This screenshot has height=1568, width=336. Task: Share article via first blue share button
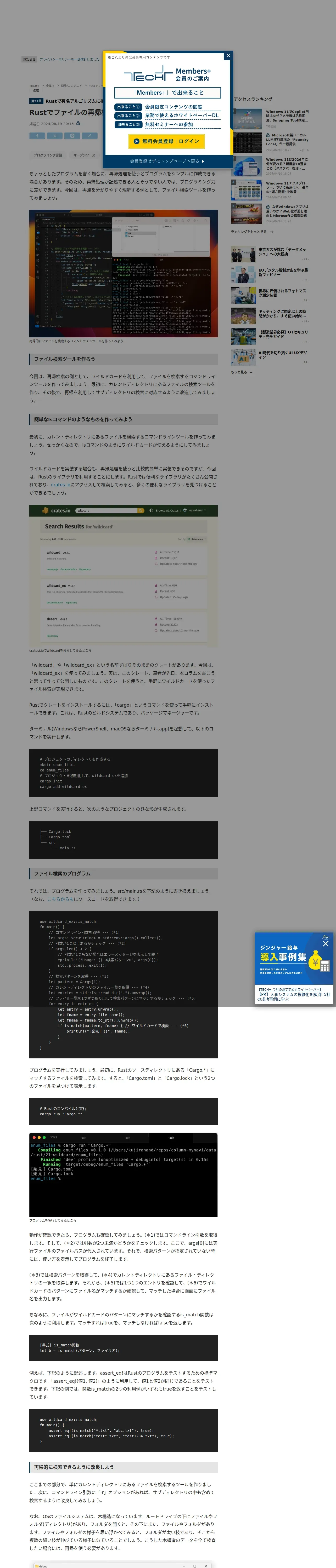(x=37, y=136)
